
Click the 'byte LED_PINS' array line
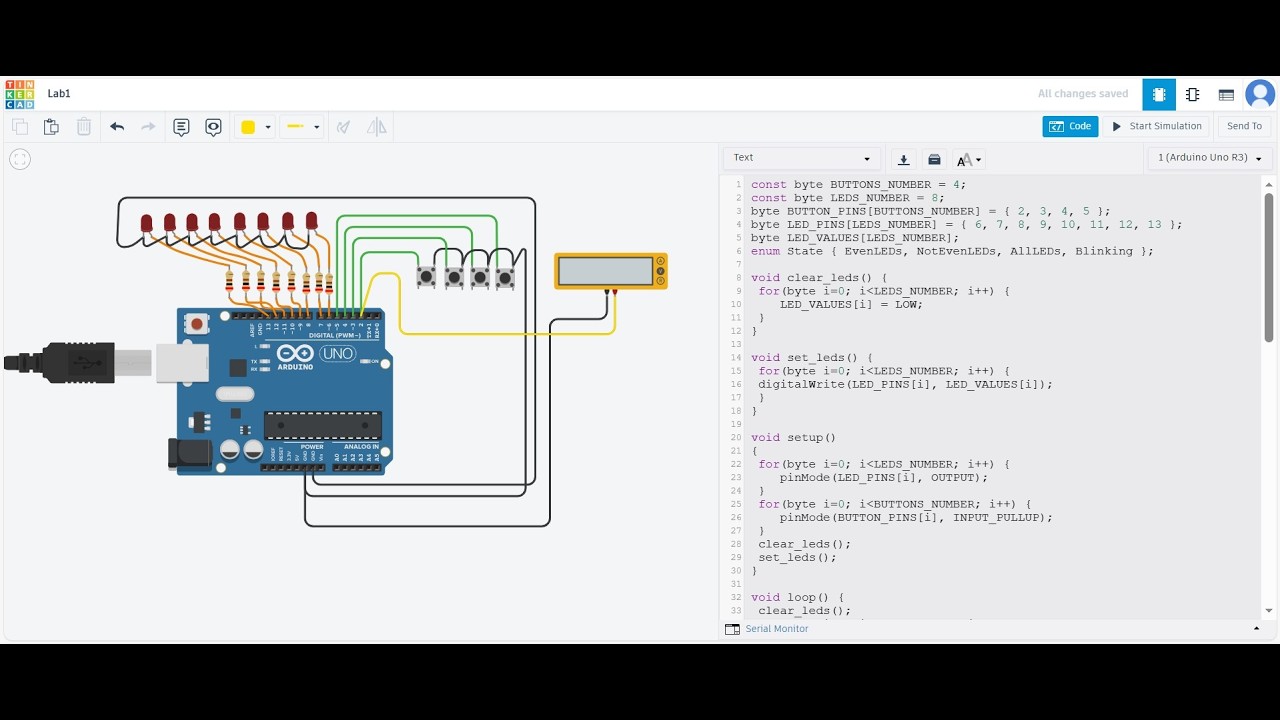pos(966,225)
